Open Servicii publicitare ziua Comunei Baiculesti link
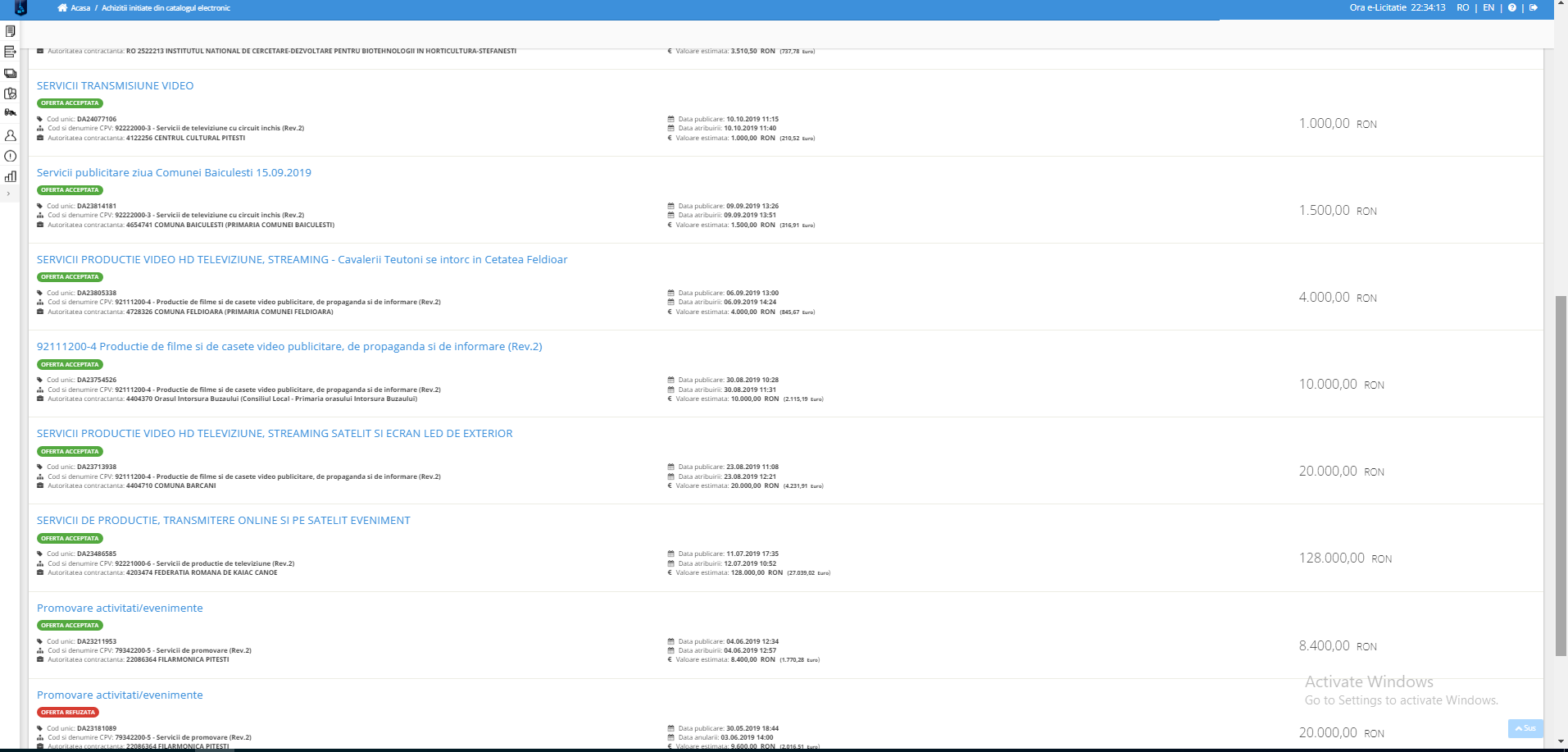The image size is (1568, 752). pyautogui.click(x=174, y=173)
